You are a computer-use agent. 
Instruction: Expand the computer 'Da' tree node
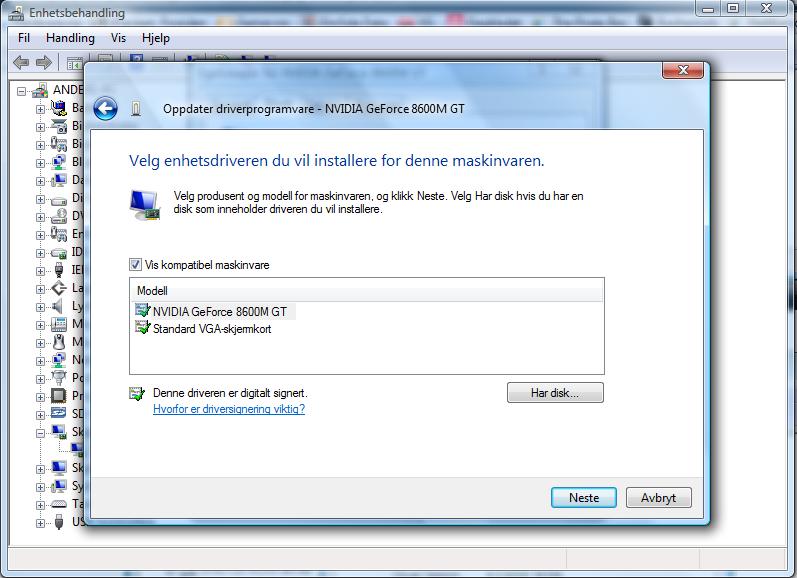pyautogui.click(x=40, y=181)
